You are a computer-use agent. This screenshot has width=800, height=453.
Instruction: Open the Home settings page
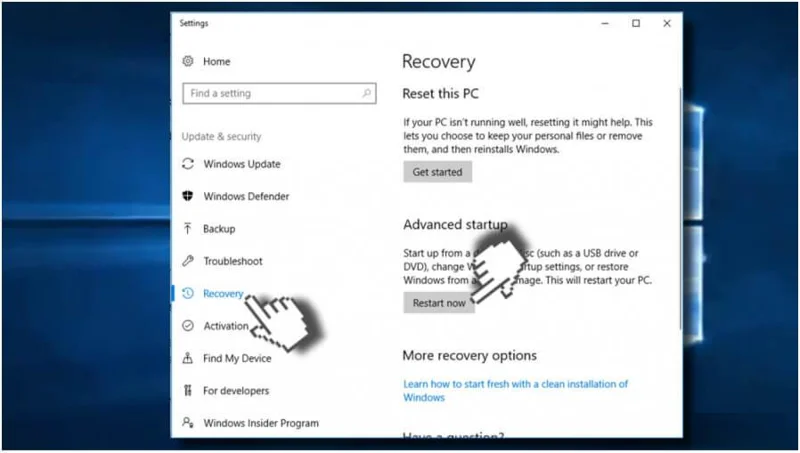216,62
